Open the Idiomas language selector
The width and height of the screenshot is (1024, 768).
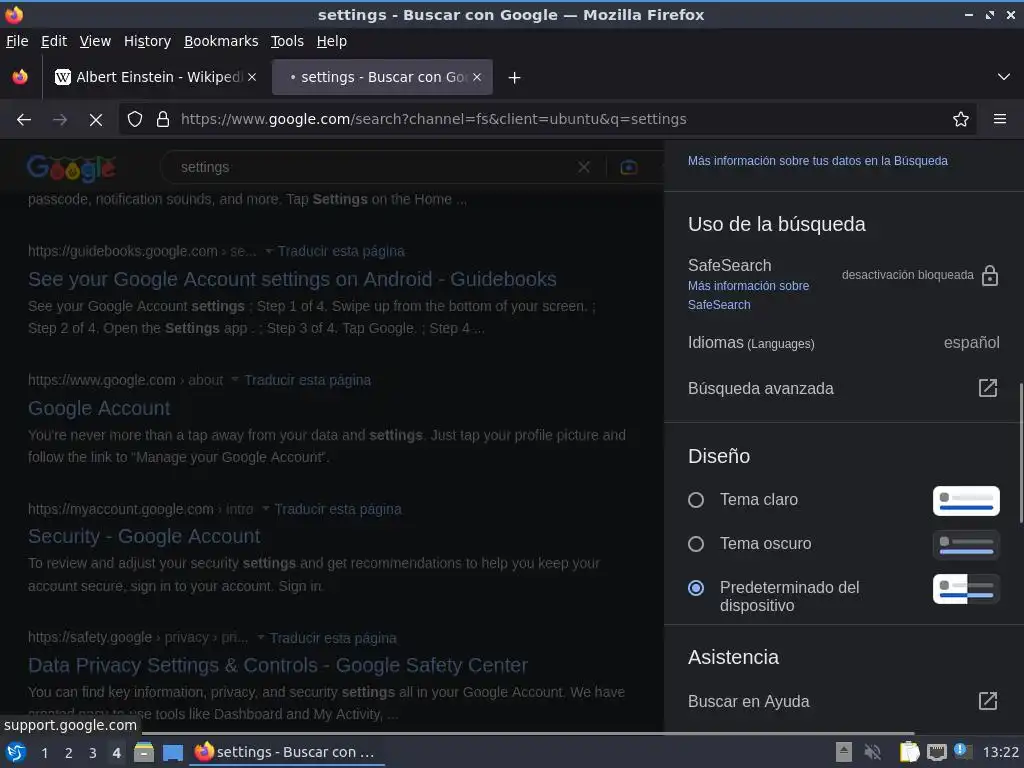point(843,343)
